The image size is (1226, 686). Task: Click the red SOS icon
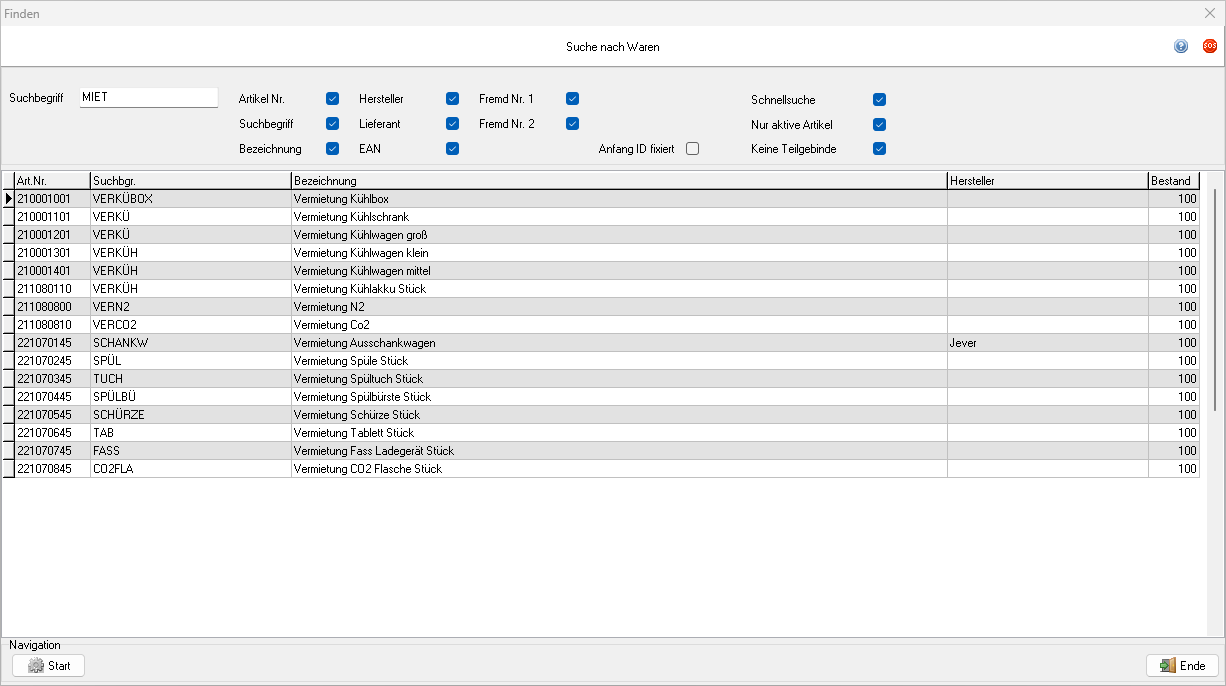pyautogui.click(x=1209, y=46)
